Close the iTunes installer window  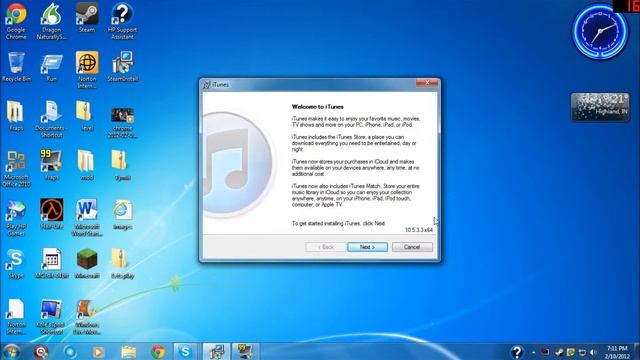tap(427, 83)
